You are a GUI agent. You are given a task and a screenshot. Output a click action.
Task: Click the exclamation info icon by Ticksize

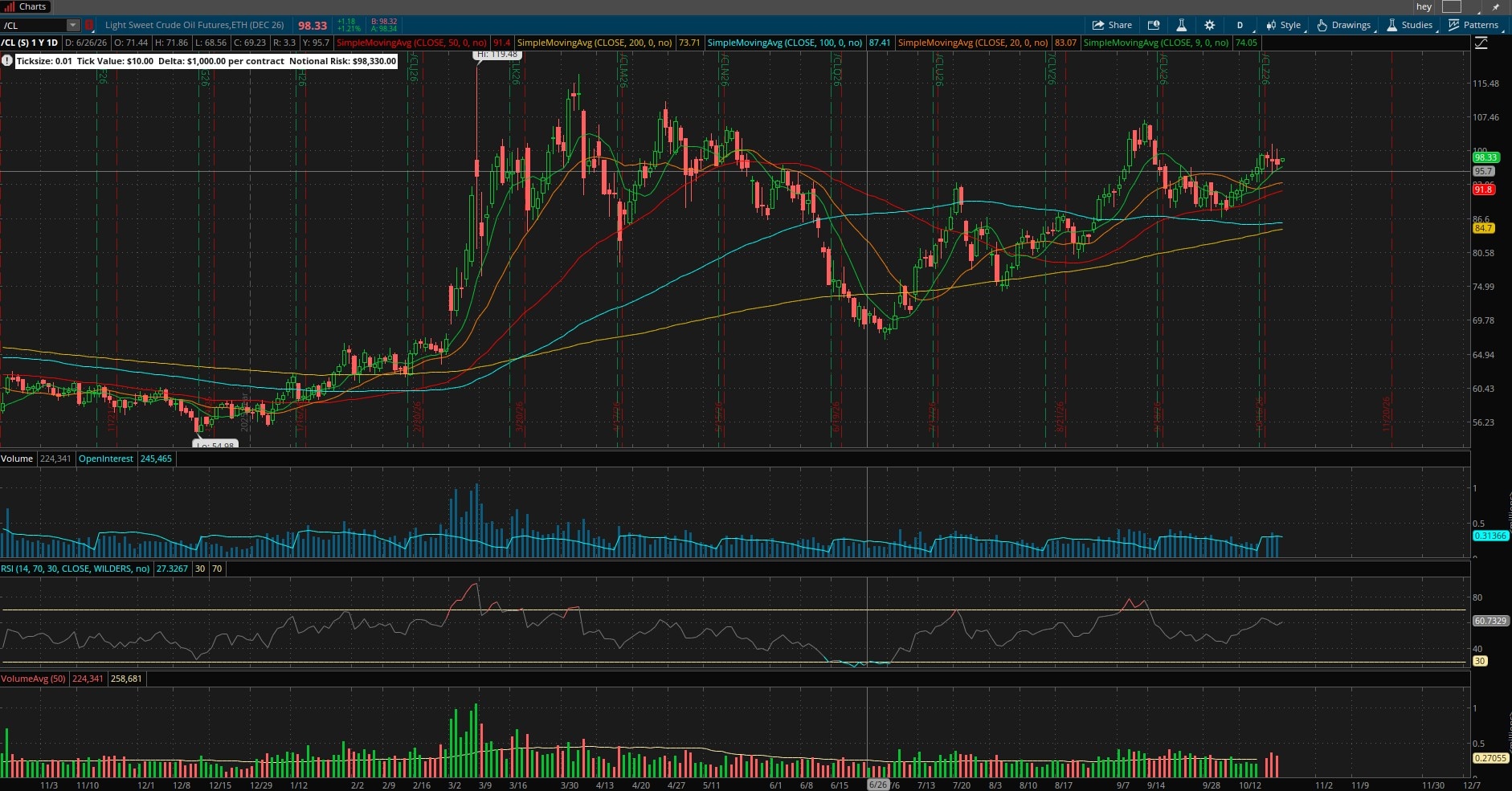click(7, 61)
